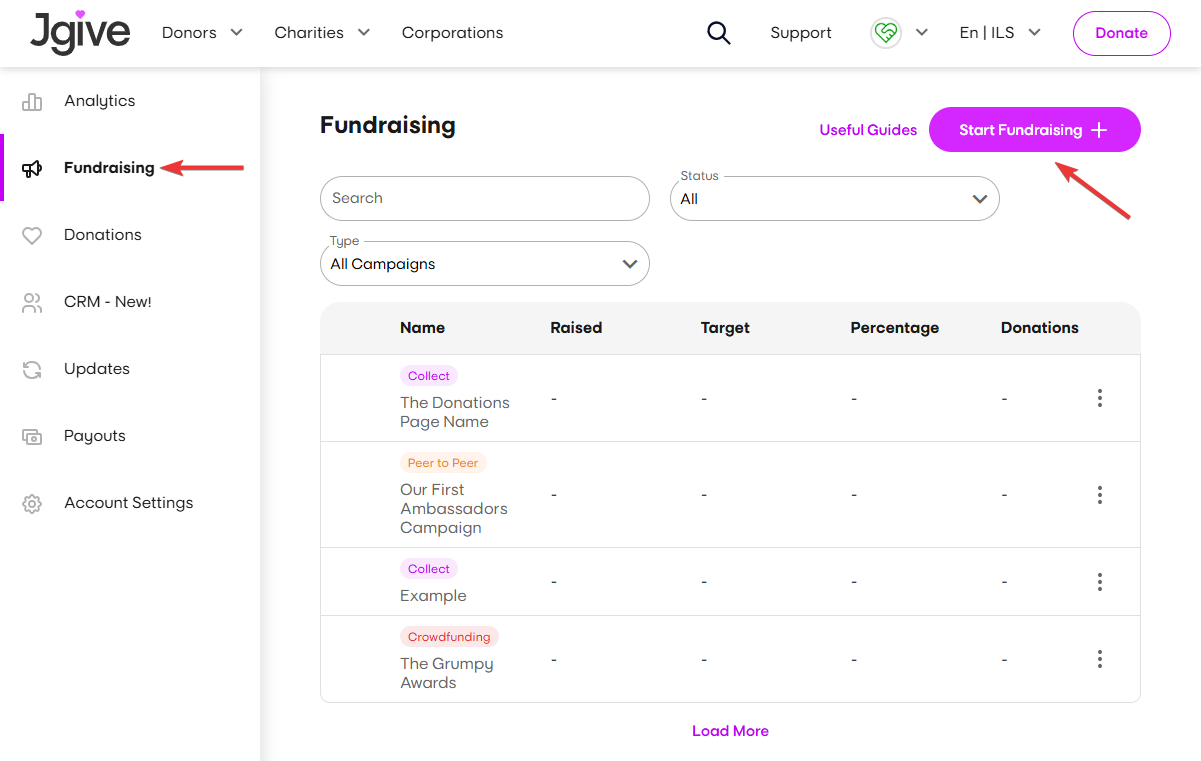Open the green heart profile menu

(899, 33)
